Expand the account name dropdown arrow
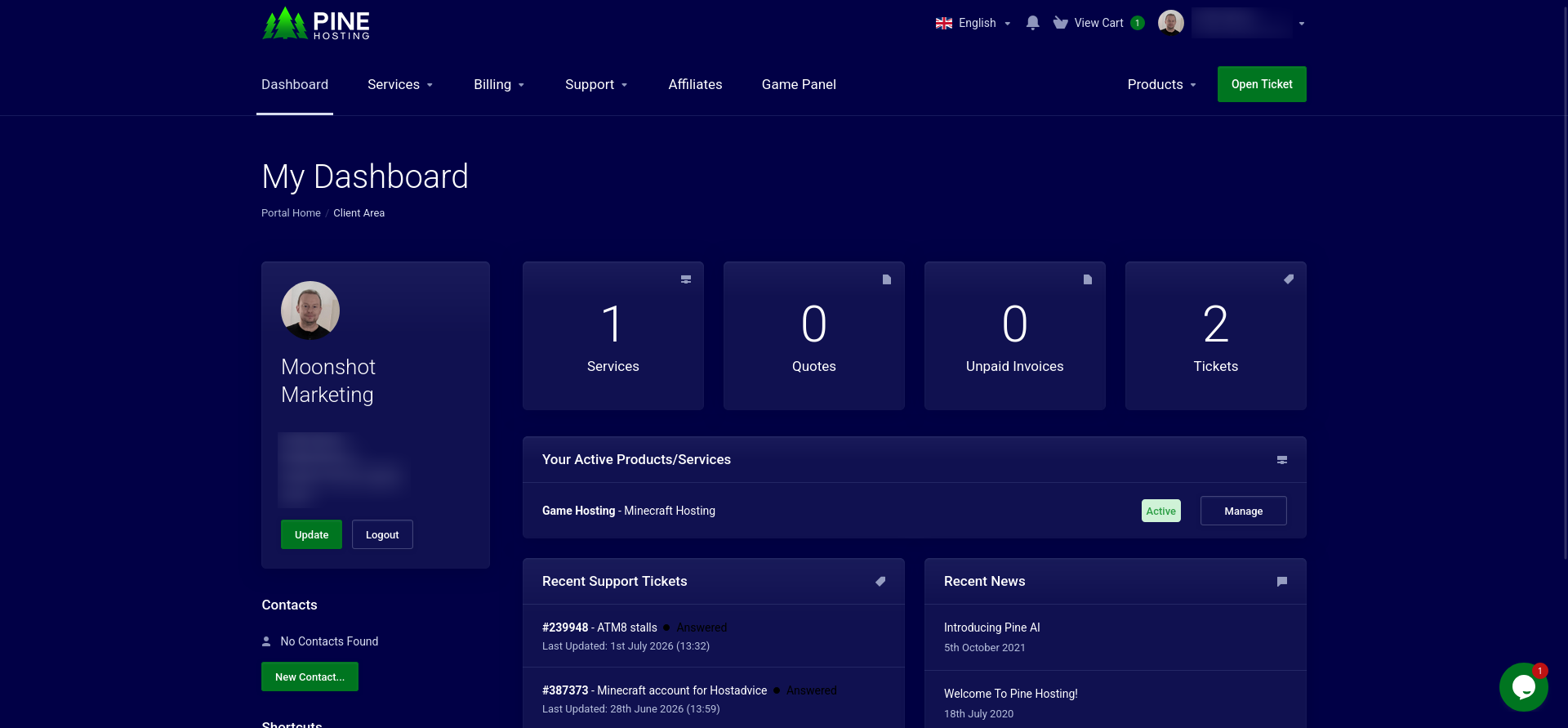This screenshot has height=728, width=1568. coord(1302,24)
